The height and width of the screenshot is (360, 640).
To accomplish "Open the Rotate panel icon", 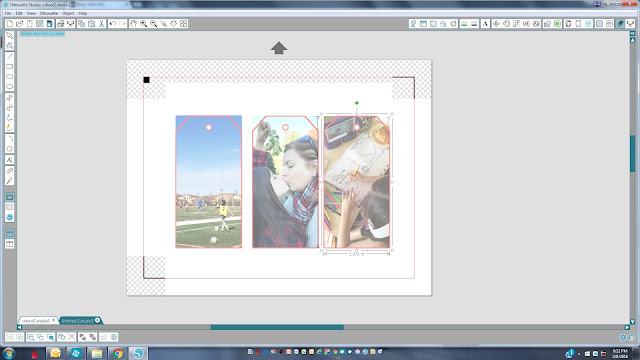I will (x=506, y=24).
